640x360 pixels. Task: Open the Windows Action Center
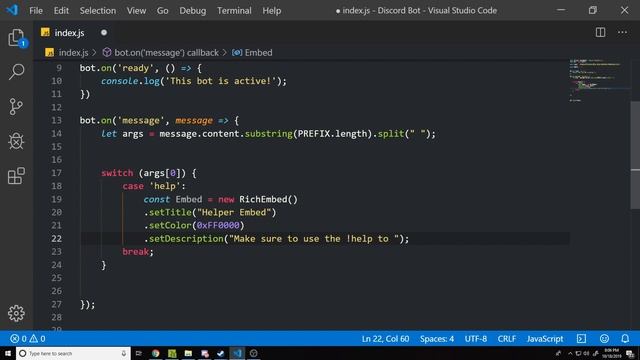click(630, 353)
